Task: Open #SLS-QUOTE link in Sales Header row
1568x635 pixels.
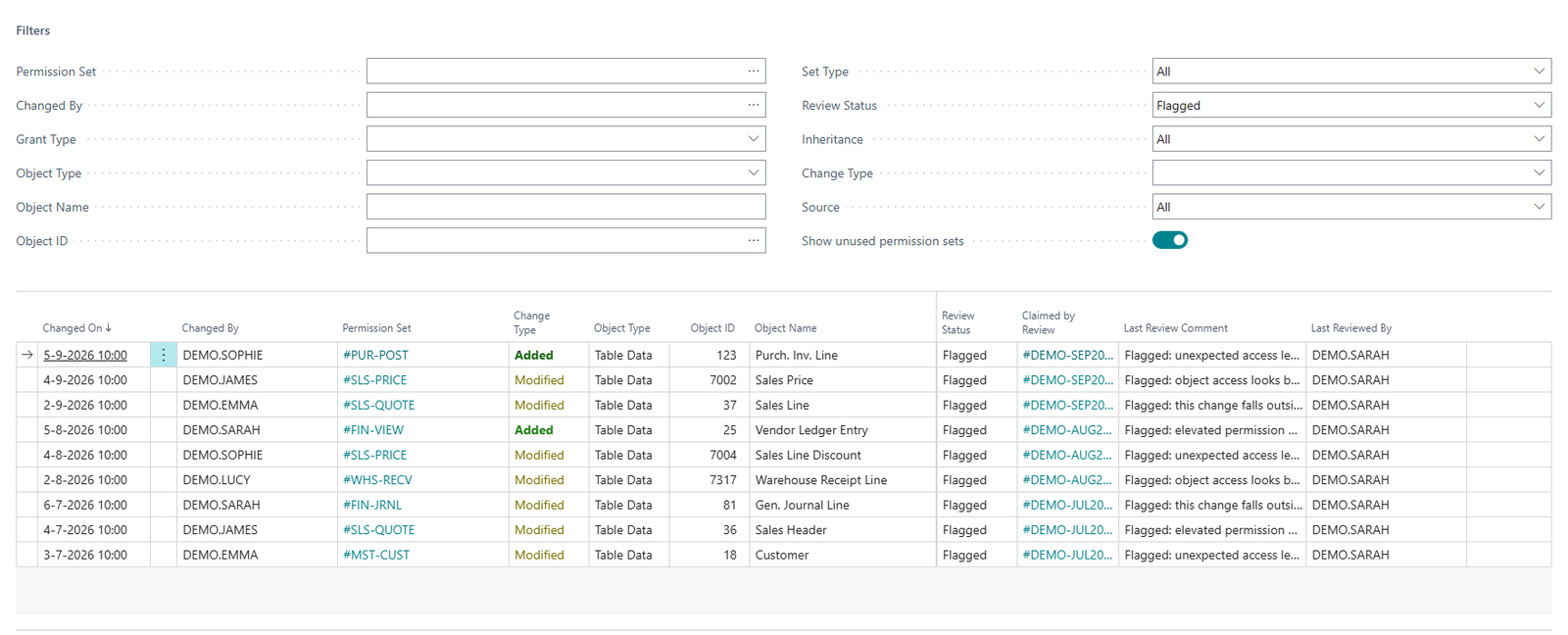Action: [378, 530]
